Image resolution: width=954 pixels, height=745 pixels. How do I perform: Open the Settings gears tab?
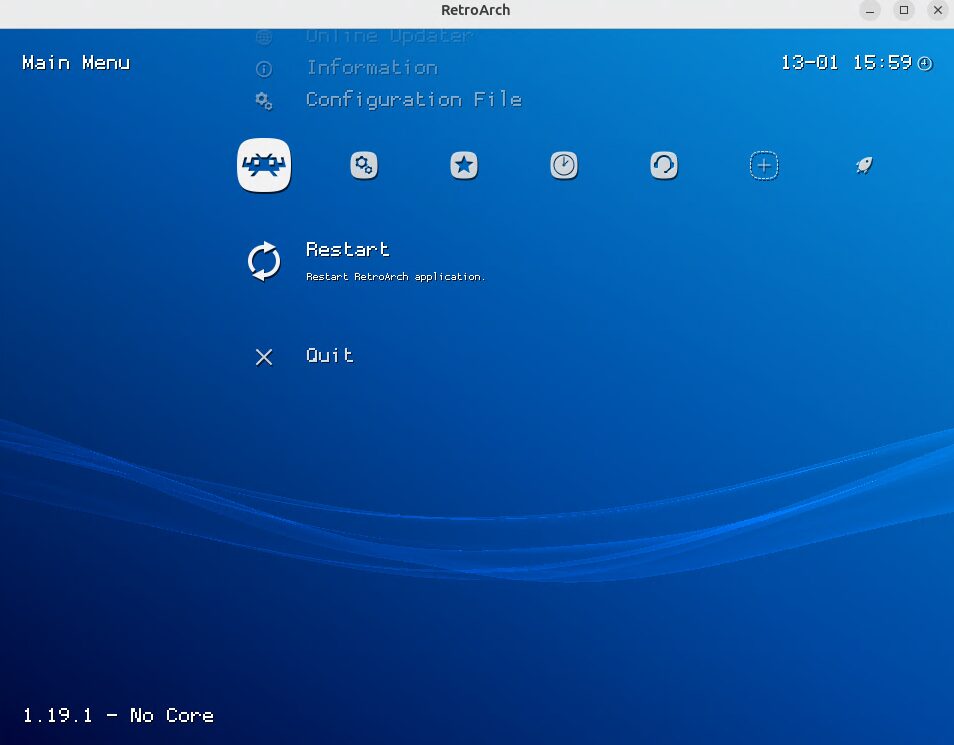click(364, 165)
